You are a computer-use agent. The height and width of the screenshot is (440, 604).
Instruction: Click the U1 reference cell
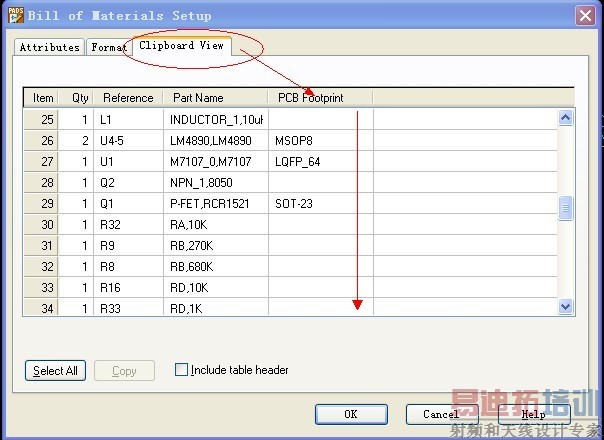point(129,161)
